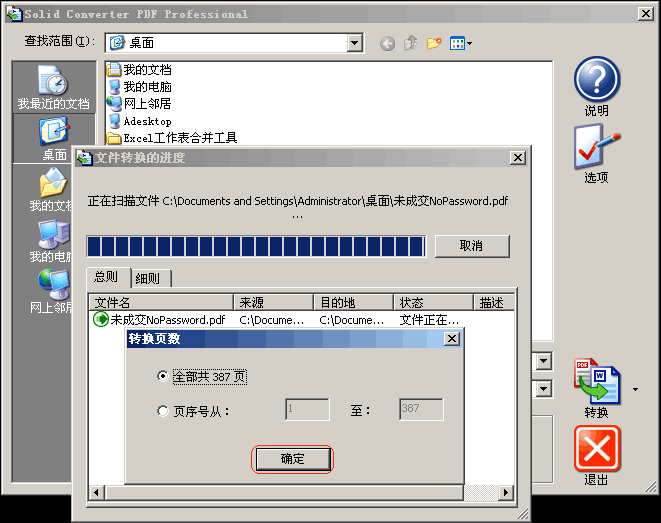The width and height of the screenshot is (661, 523).
Task: Click the 取消 button
Action: [x=472, y=246]
